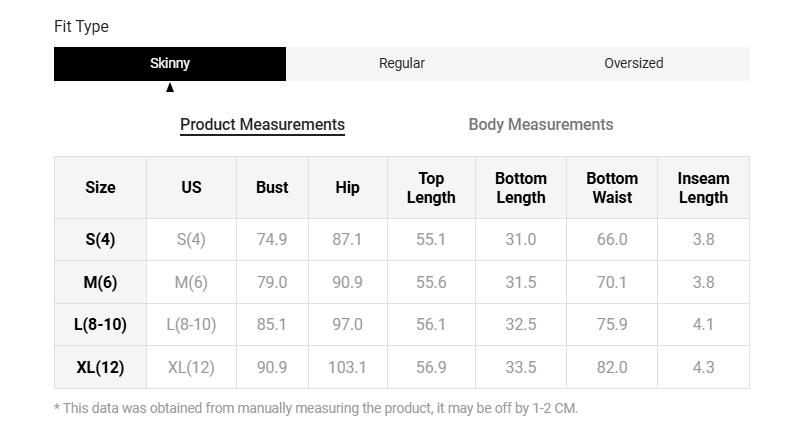Image resolution: width=787 pixels, height=439 pixels.
Task: Click the small triangle under Skinny
Action: (170, 88)
